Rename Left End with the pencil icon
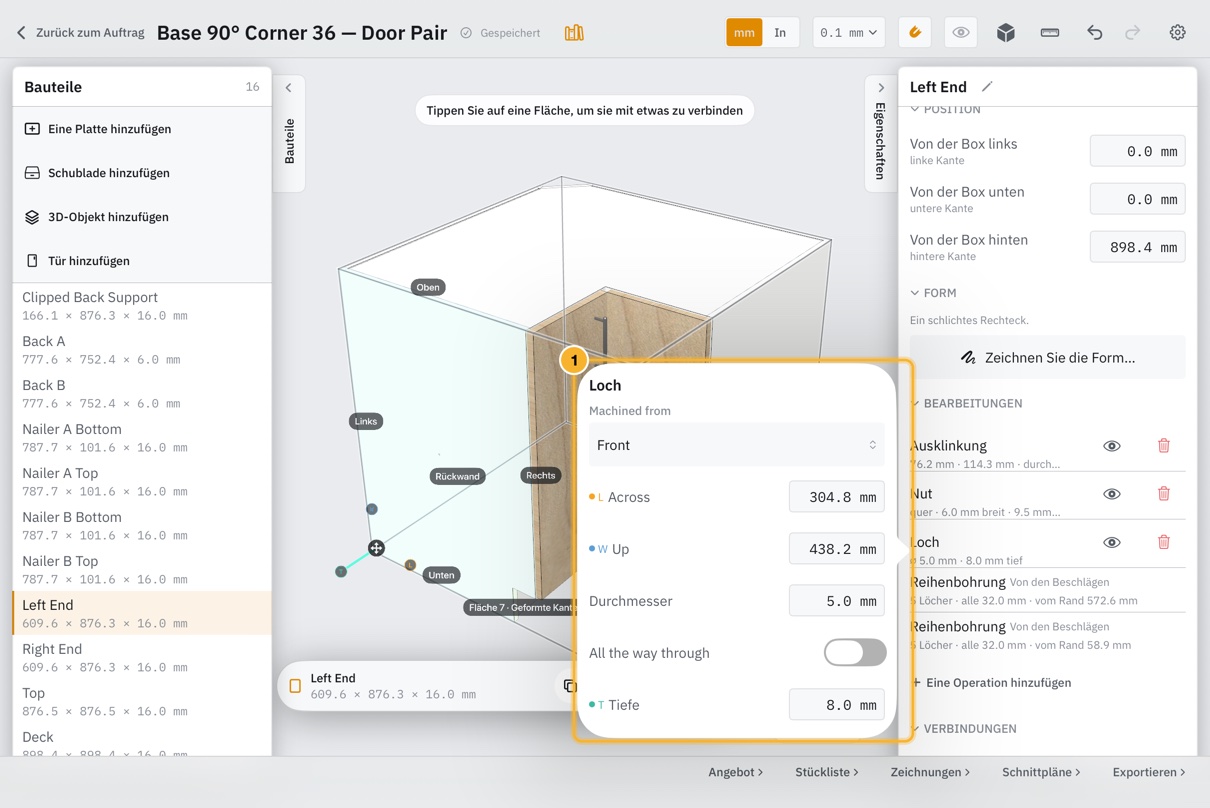Image resolution: width=1210 pixels, height=808 pixels. 987,87
